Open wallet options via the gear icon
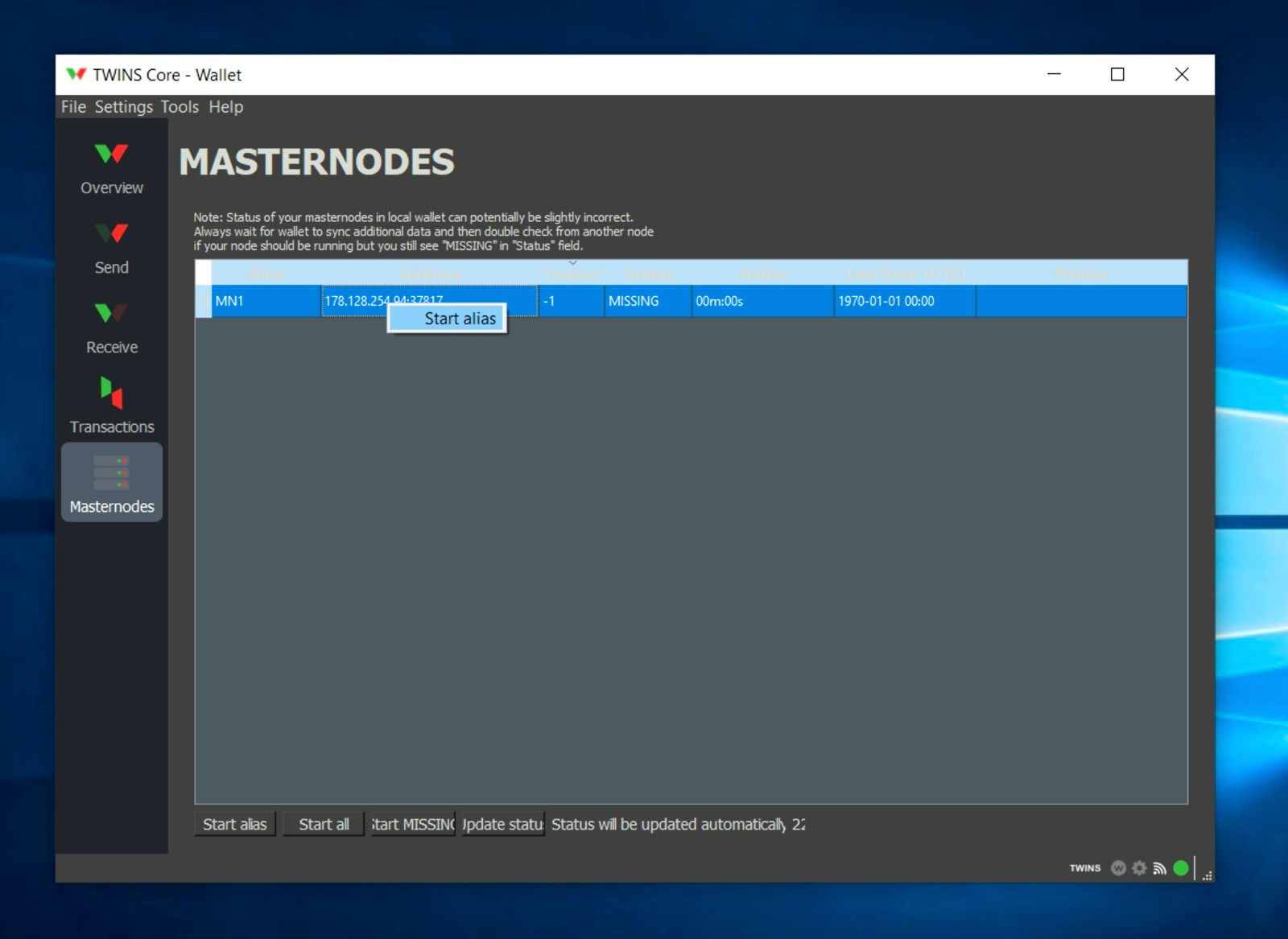Screen dimensions: 1288x939 (1138, 868)
